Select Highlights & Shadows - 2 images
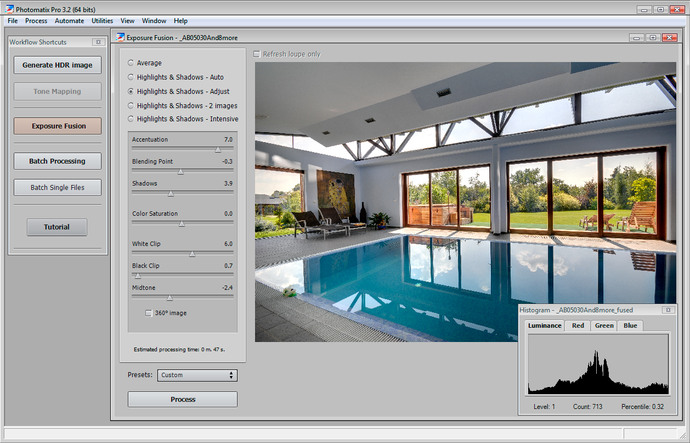The height and width of the screenshot is (443, 690). pyautogui.click(x=131, y=106)
